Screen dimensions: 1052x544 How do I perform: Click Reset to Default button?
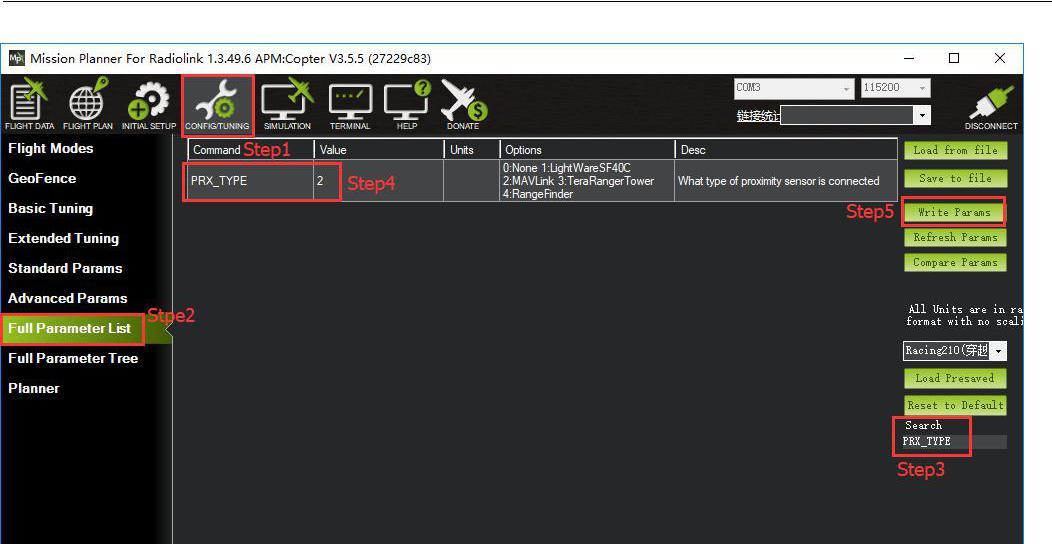tap(955, 405)
